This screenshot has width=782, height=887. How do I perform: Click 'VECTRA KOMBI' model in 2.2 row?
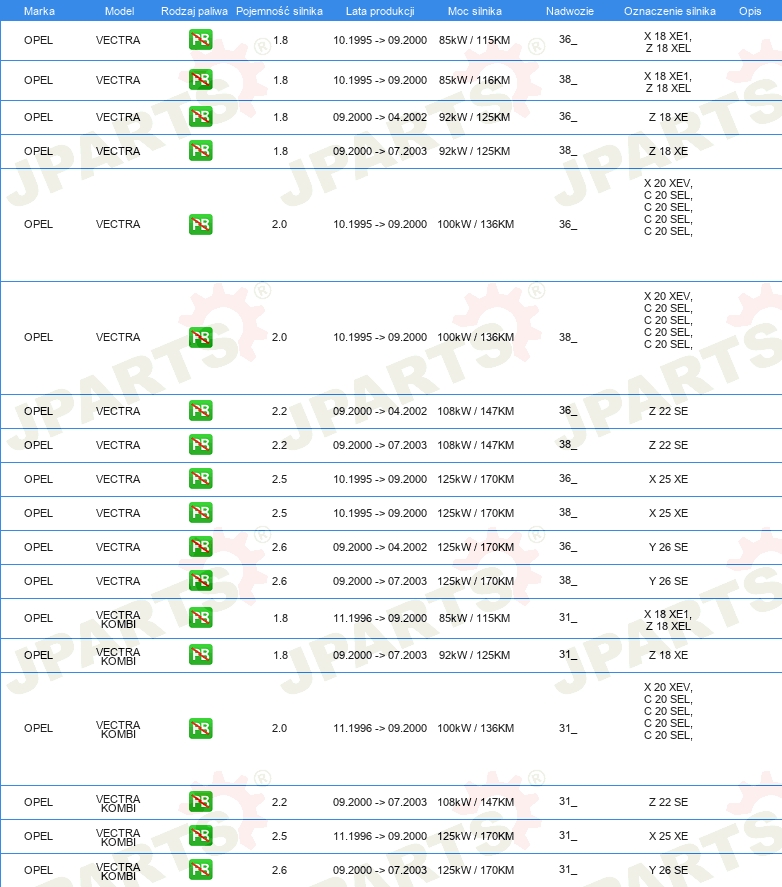coord(118,803)
